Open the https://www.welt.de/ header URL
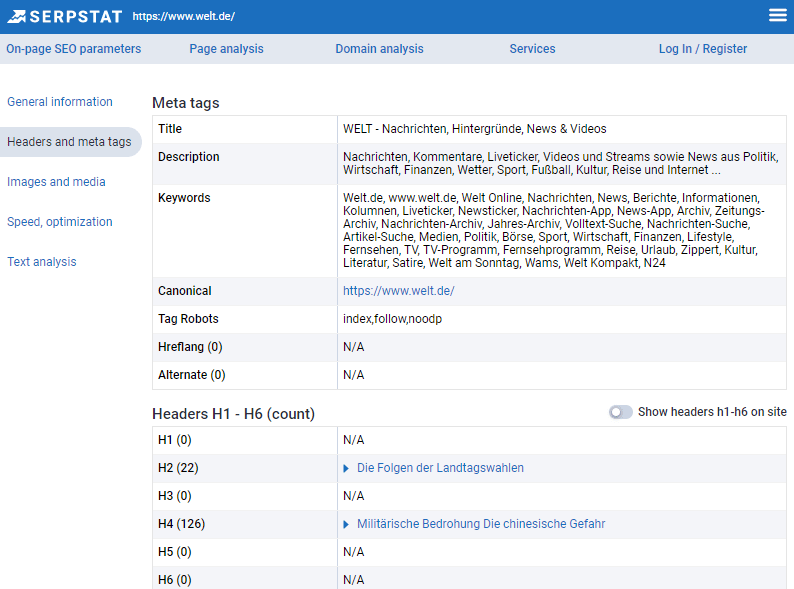794x589 pixels. point(183,16)
